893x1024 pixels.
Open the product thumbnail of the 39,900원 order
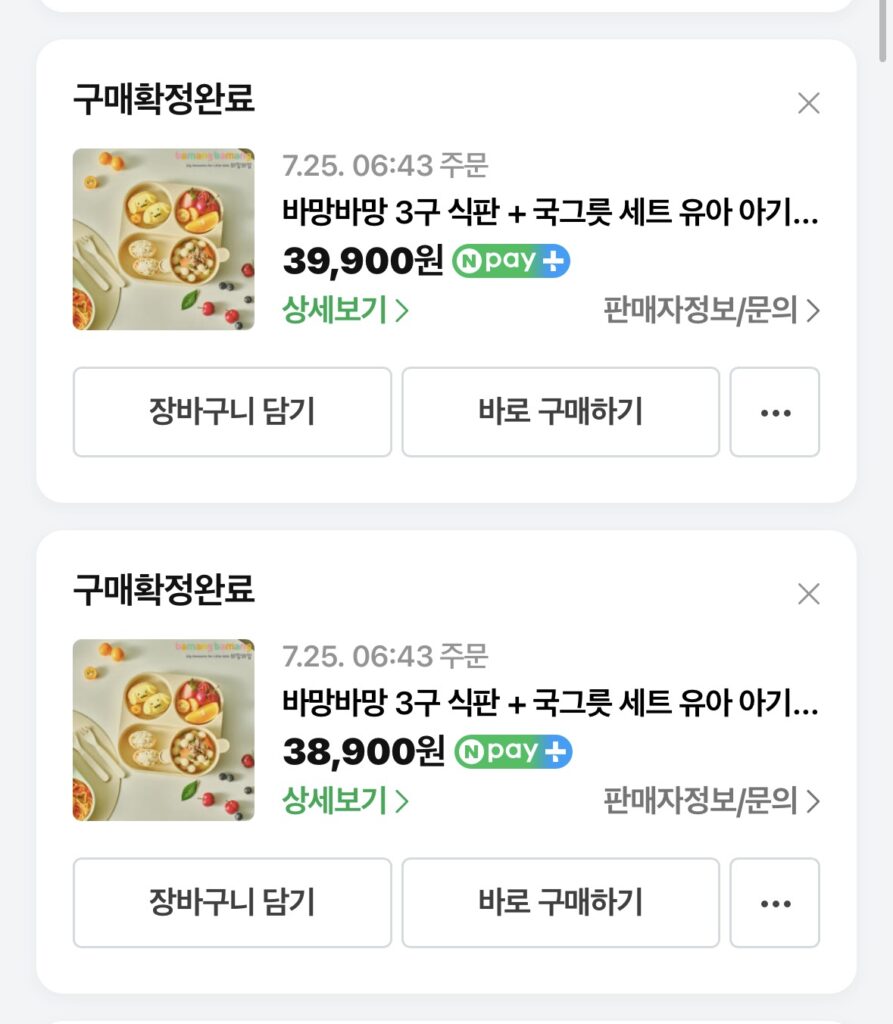(163, 239)
